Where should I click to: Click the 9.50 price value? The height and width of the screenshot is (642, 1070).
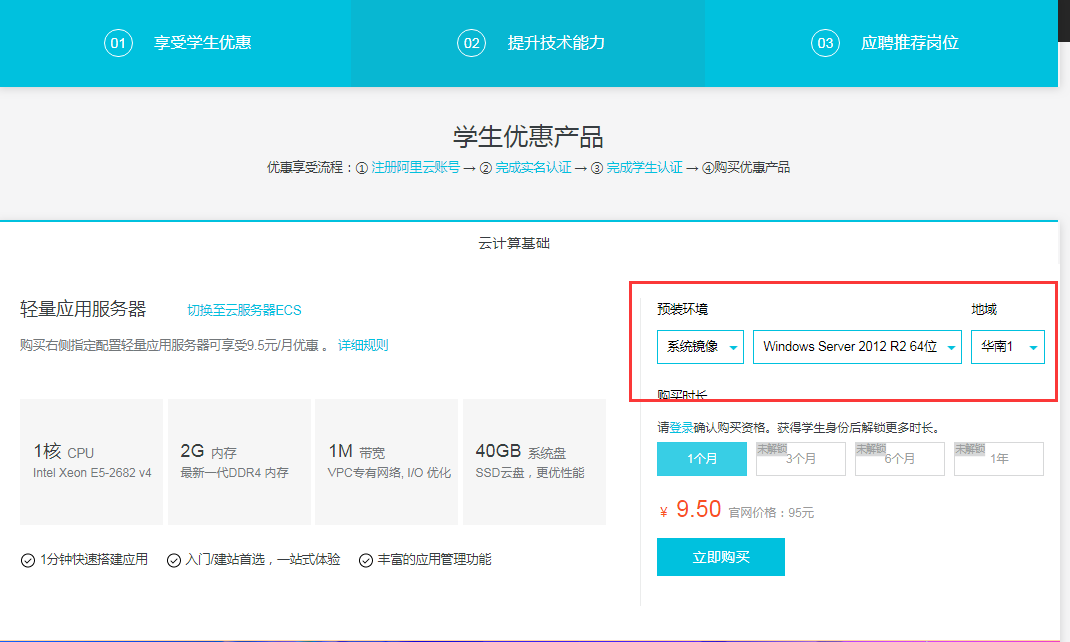(699, 509)
